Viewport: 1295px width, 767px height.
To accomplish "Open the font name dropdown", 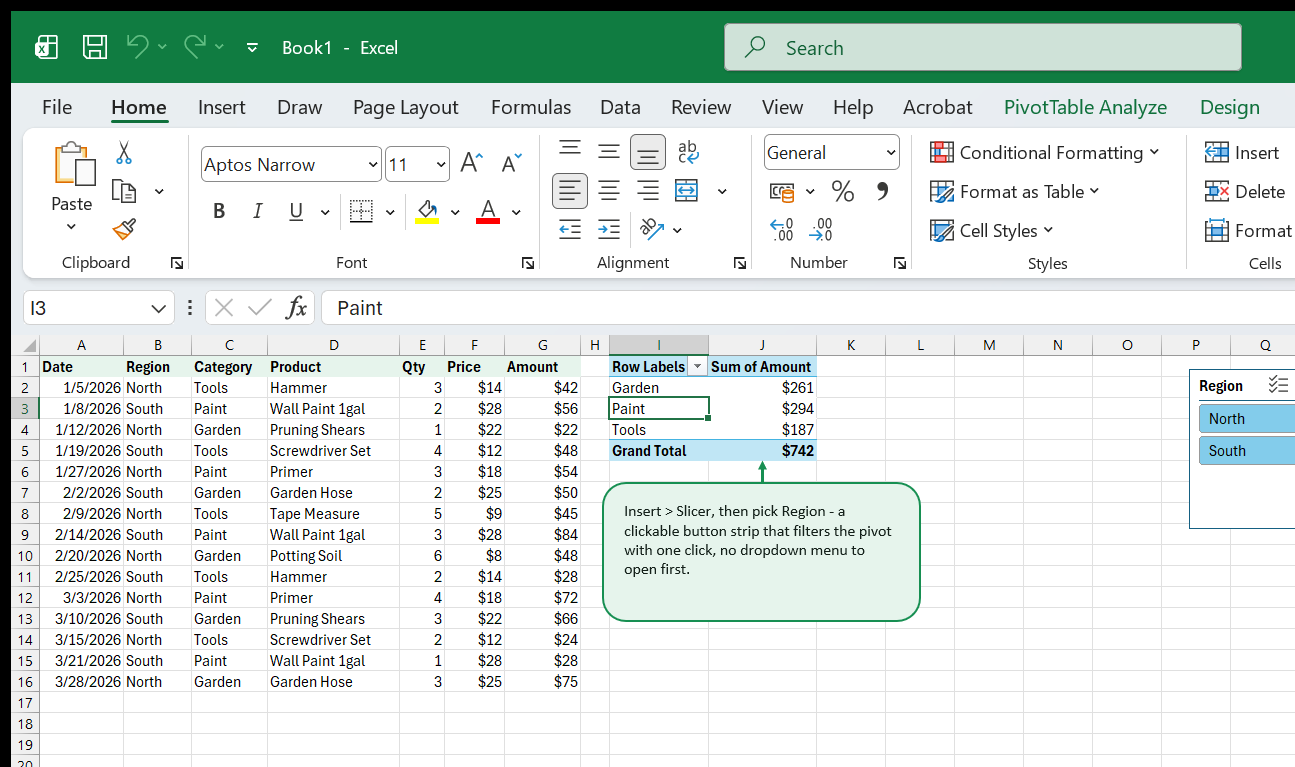I will pyautogui.click(x=373, y=165).
